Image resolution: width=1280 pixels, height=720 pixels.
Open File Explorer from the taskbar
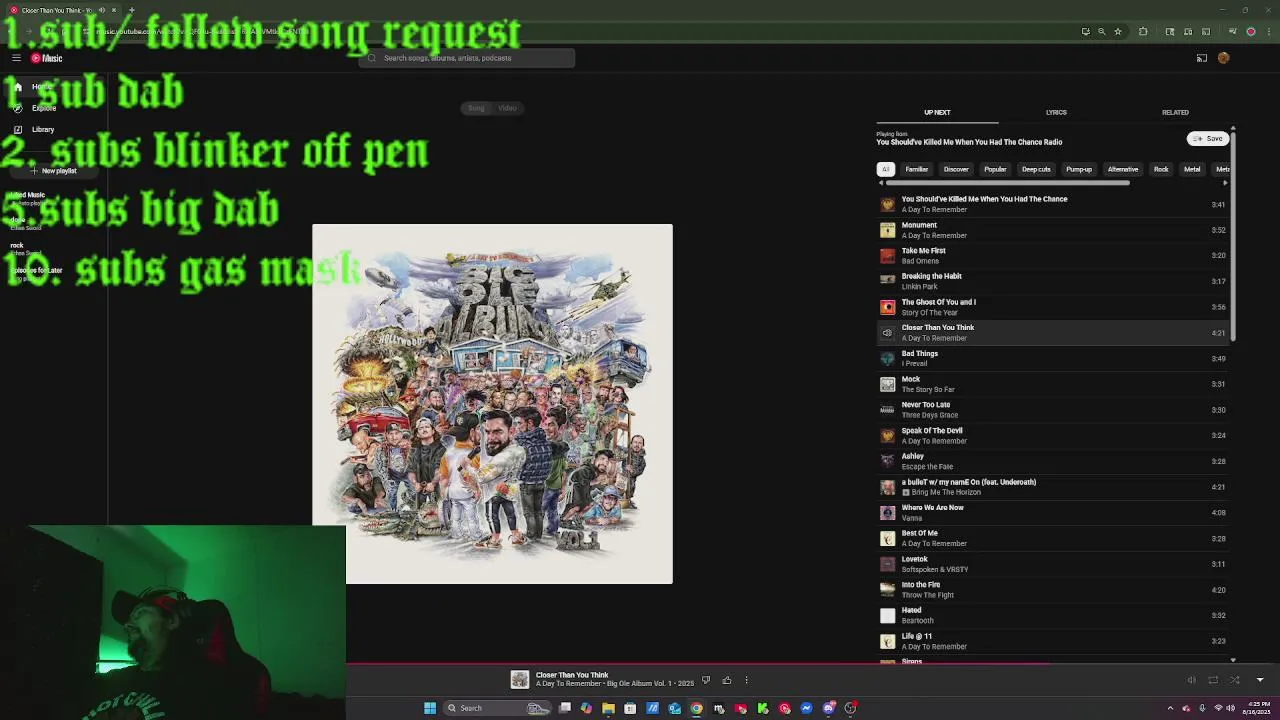(608, 708)
